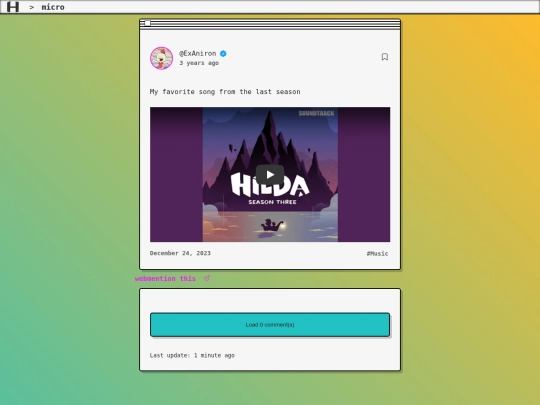Open the ExAniron profile avatar
This screenshot has height=405, width=540.
point(162,58)
